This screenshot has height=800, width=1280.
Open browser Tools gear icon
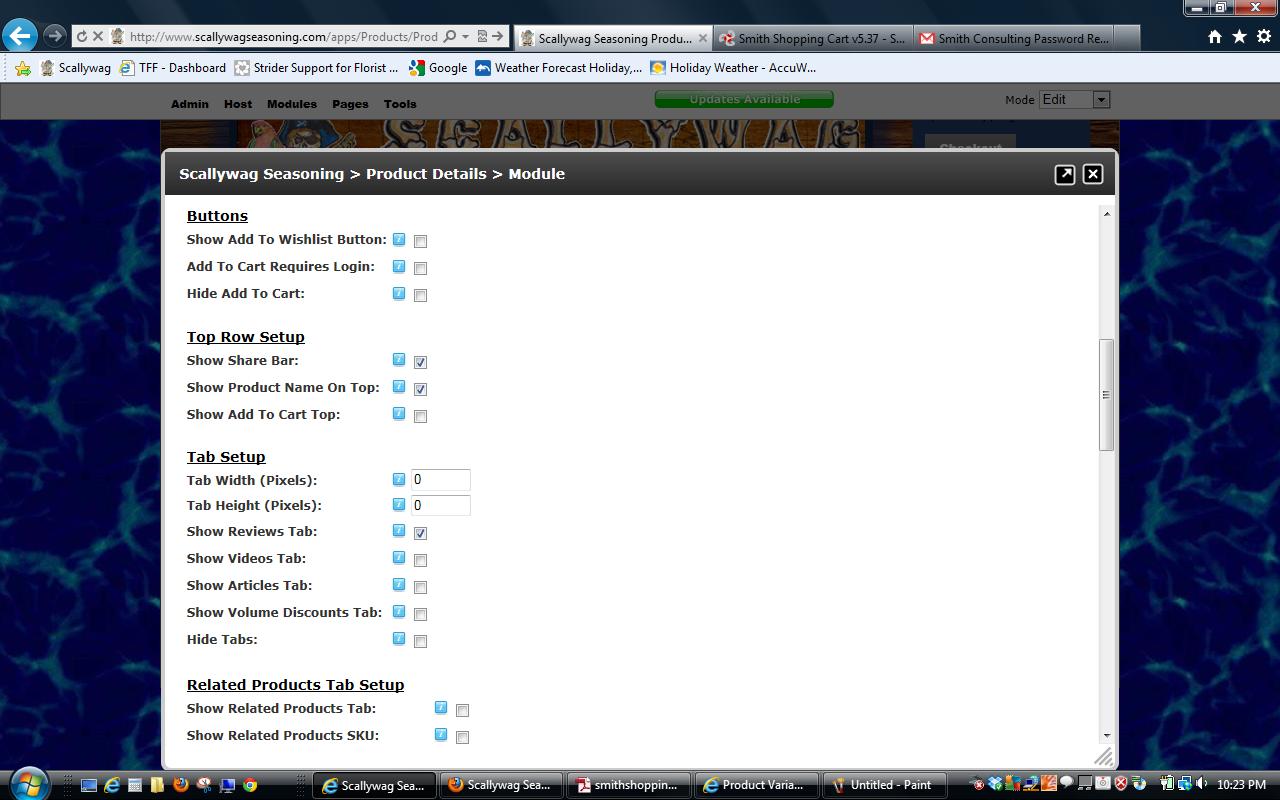tap(1264, 36)
